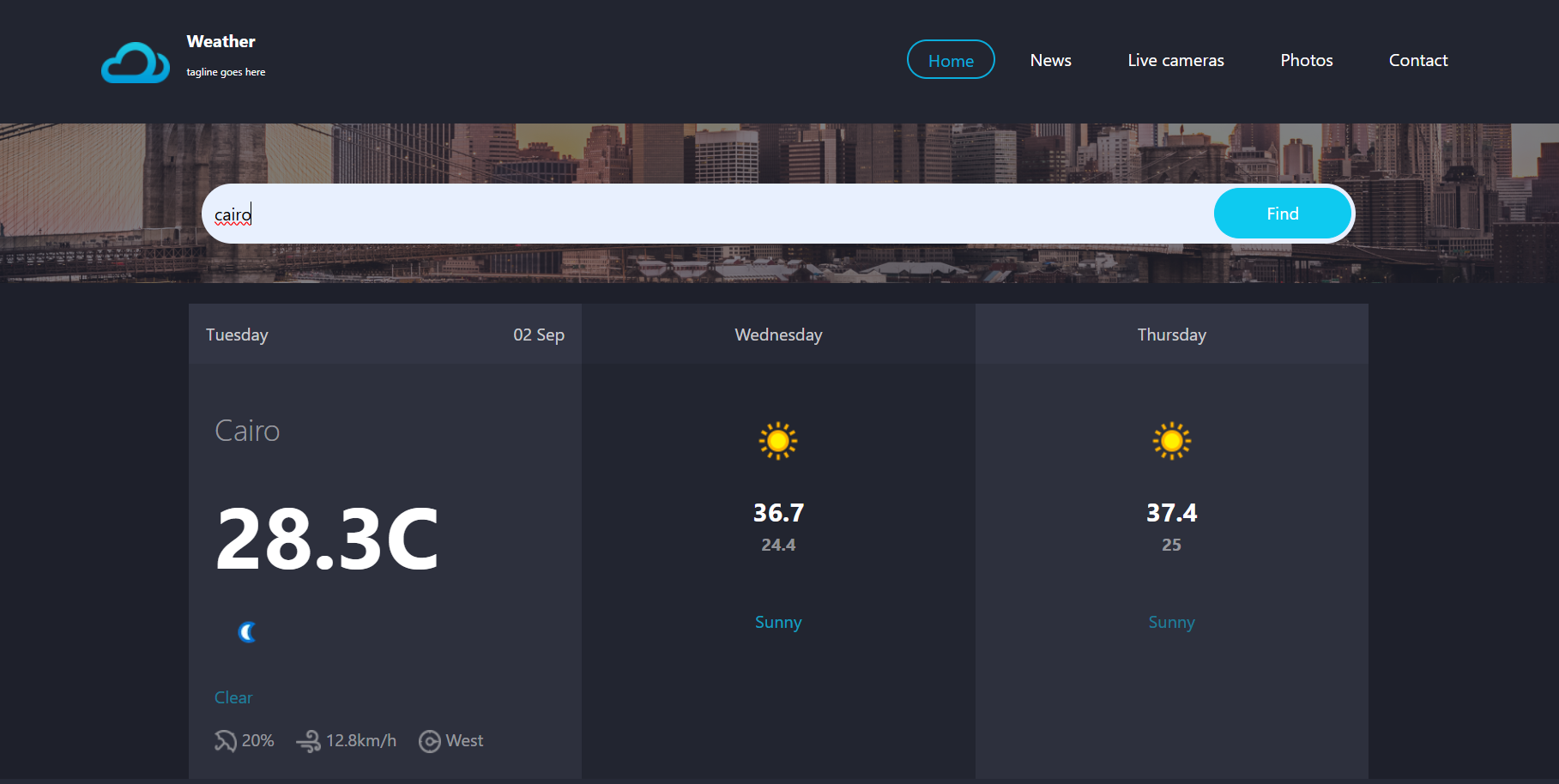Select the highlighted Home navigation icon pill

tap(951, 59)
